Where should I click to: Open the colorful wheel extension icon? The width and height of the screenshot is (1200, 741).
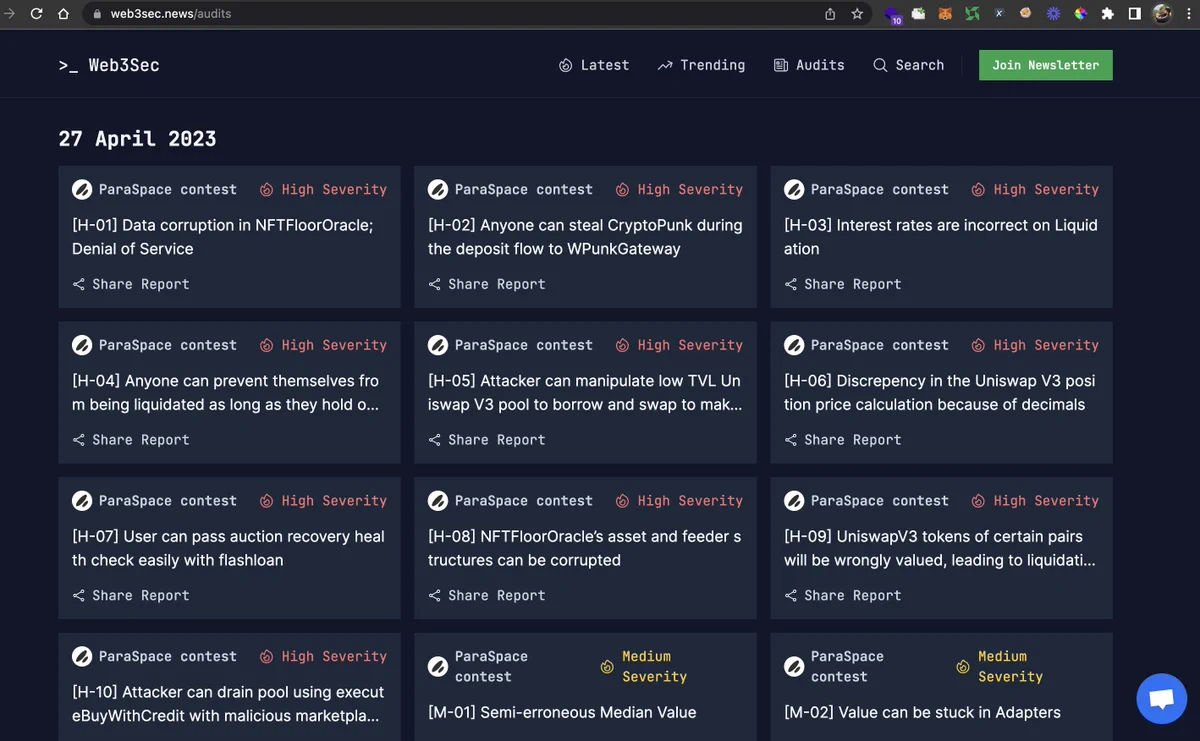[1080, 14]
